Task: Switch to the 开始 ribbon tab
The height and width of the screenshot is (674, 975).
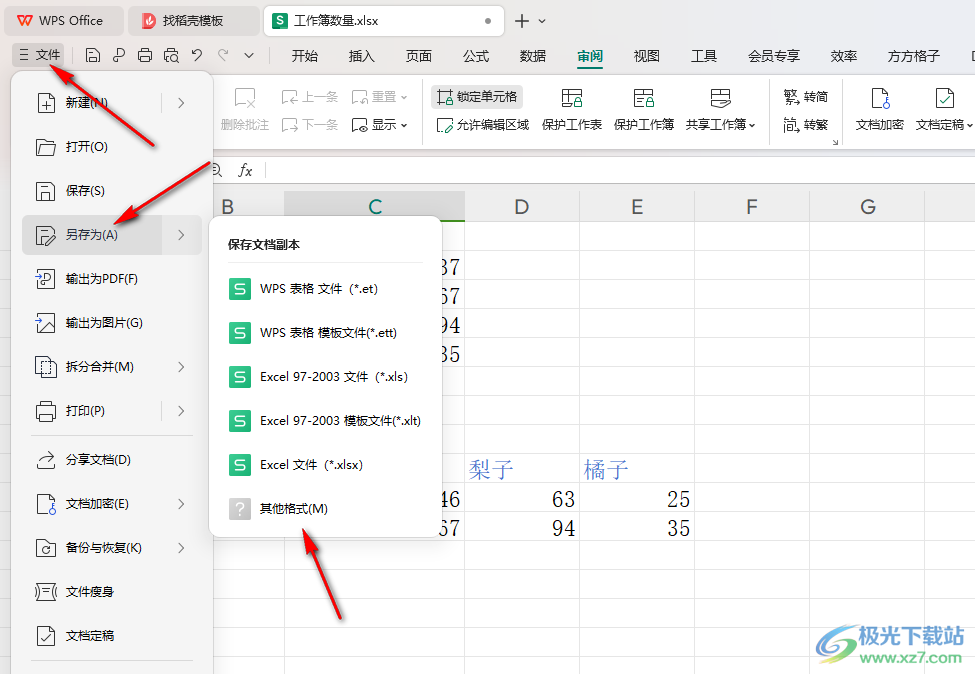Action: [x=305, y=56]
